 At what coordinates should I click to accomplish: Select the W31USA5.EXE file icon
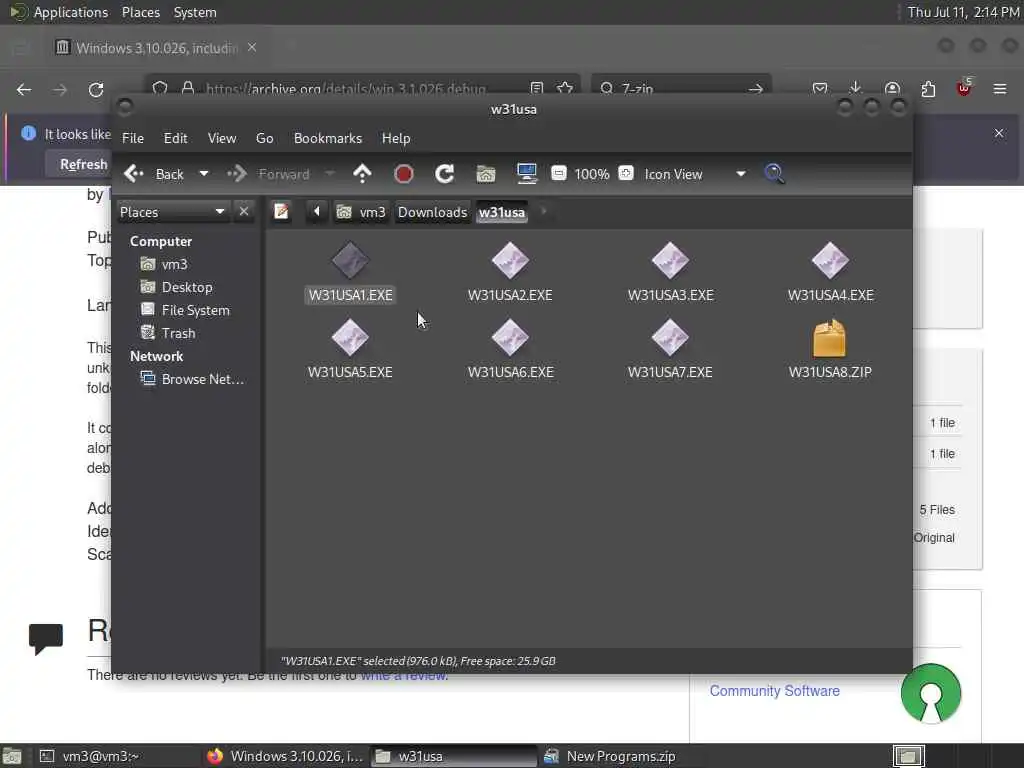click(x=350, y=338)
